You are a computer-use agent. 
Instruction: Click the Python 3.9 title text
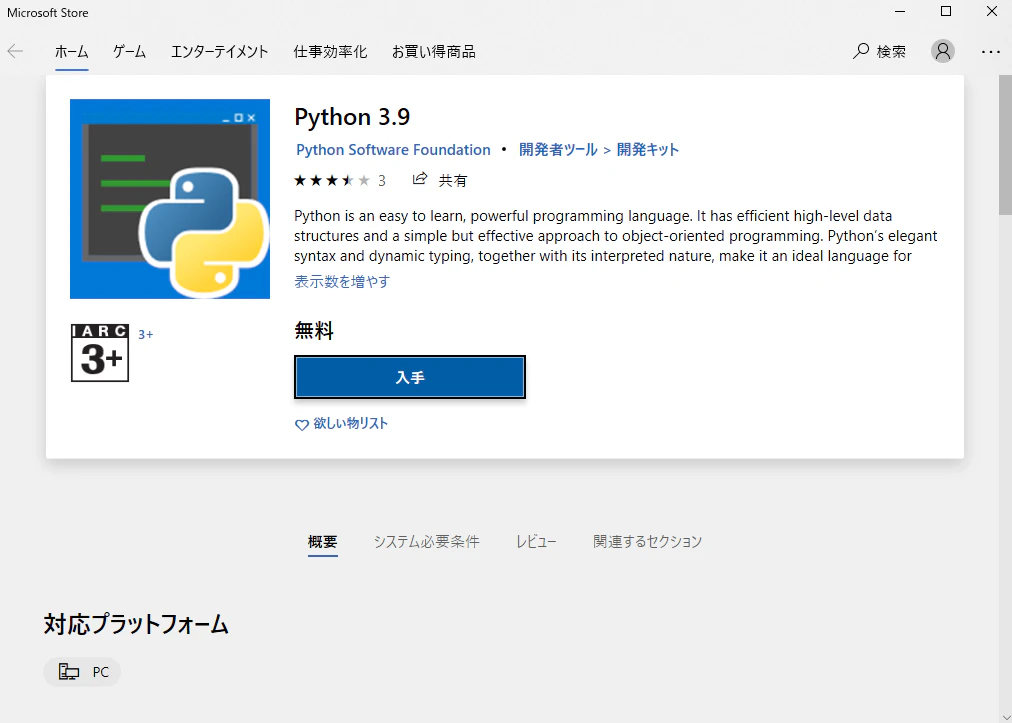(x=352, y=117)
